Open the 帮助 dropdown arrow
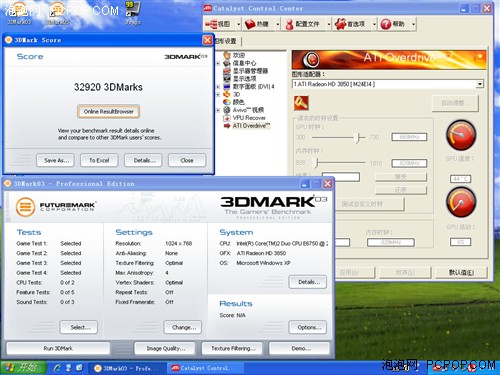This screenshot has width=500, height=375. click(414, 24)
